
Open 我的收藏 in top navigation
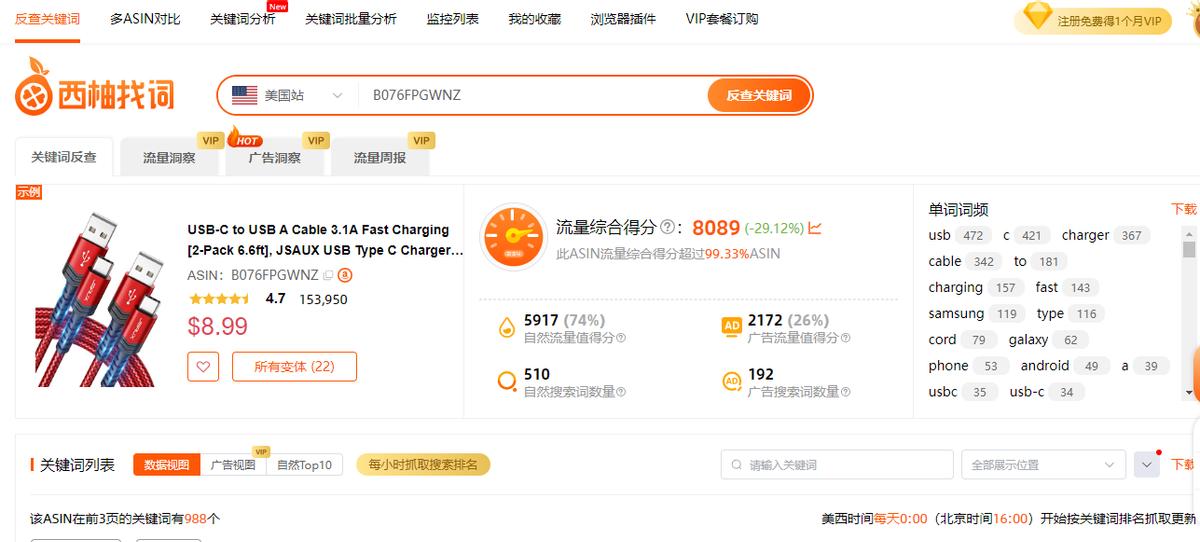(x=534, y=19)
